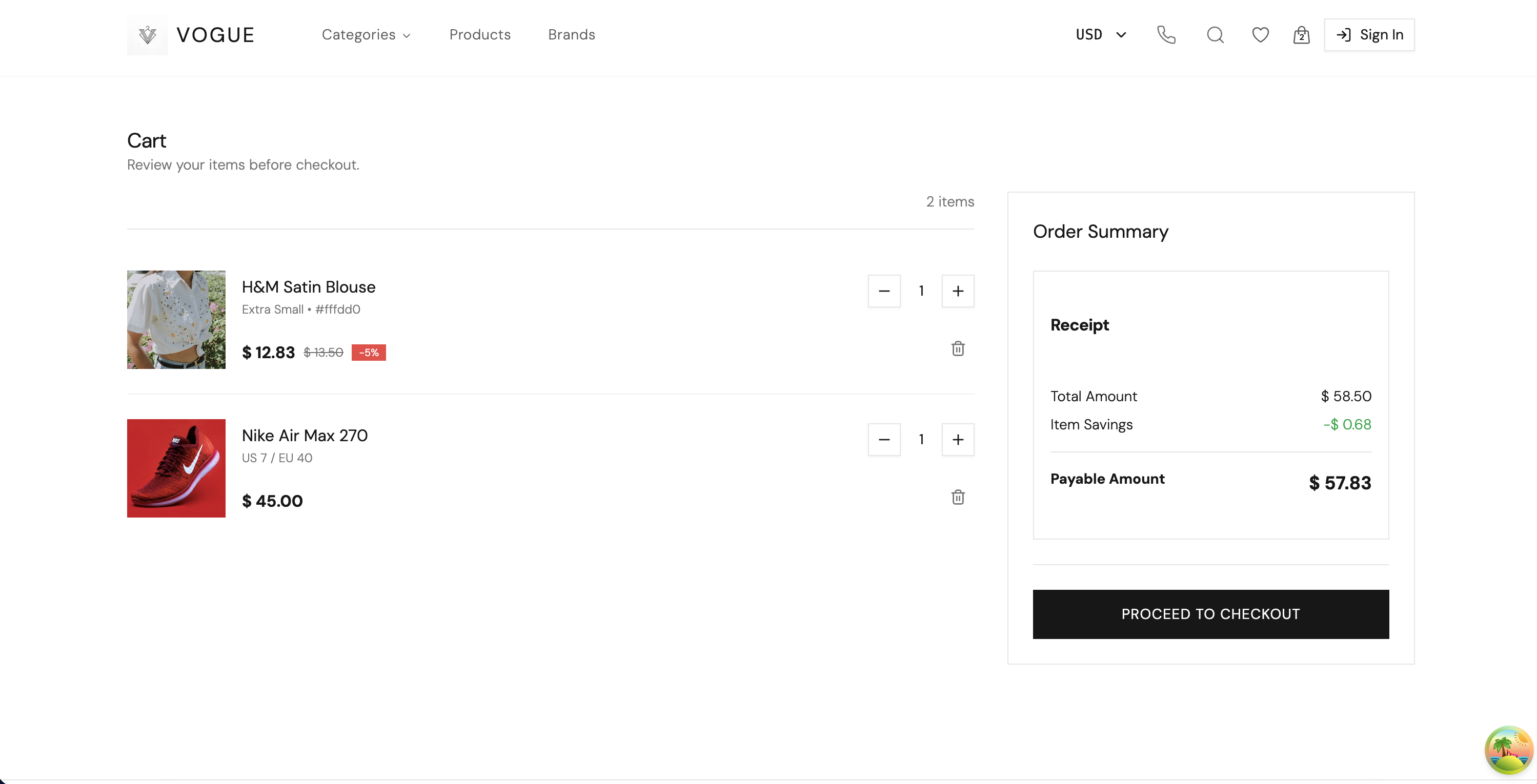Remove Nike Air Max 270 with trash icon
Image resolution: width=1537 pixels, height=784 pixels.
958,497
